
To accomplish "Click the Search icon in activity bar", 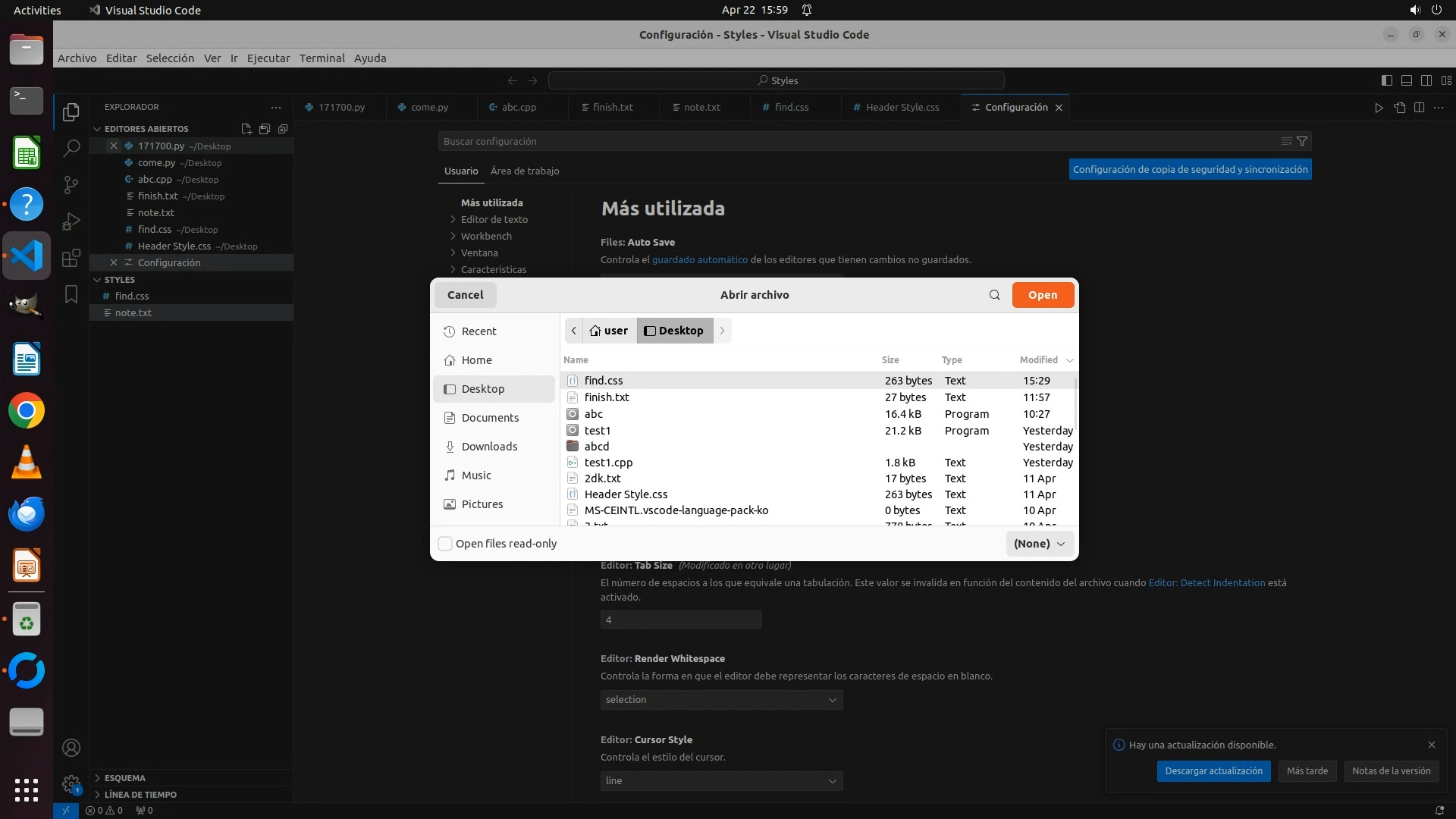I will click(71, 148).
